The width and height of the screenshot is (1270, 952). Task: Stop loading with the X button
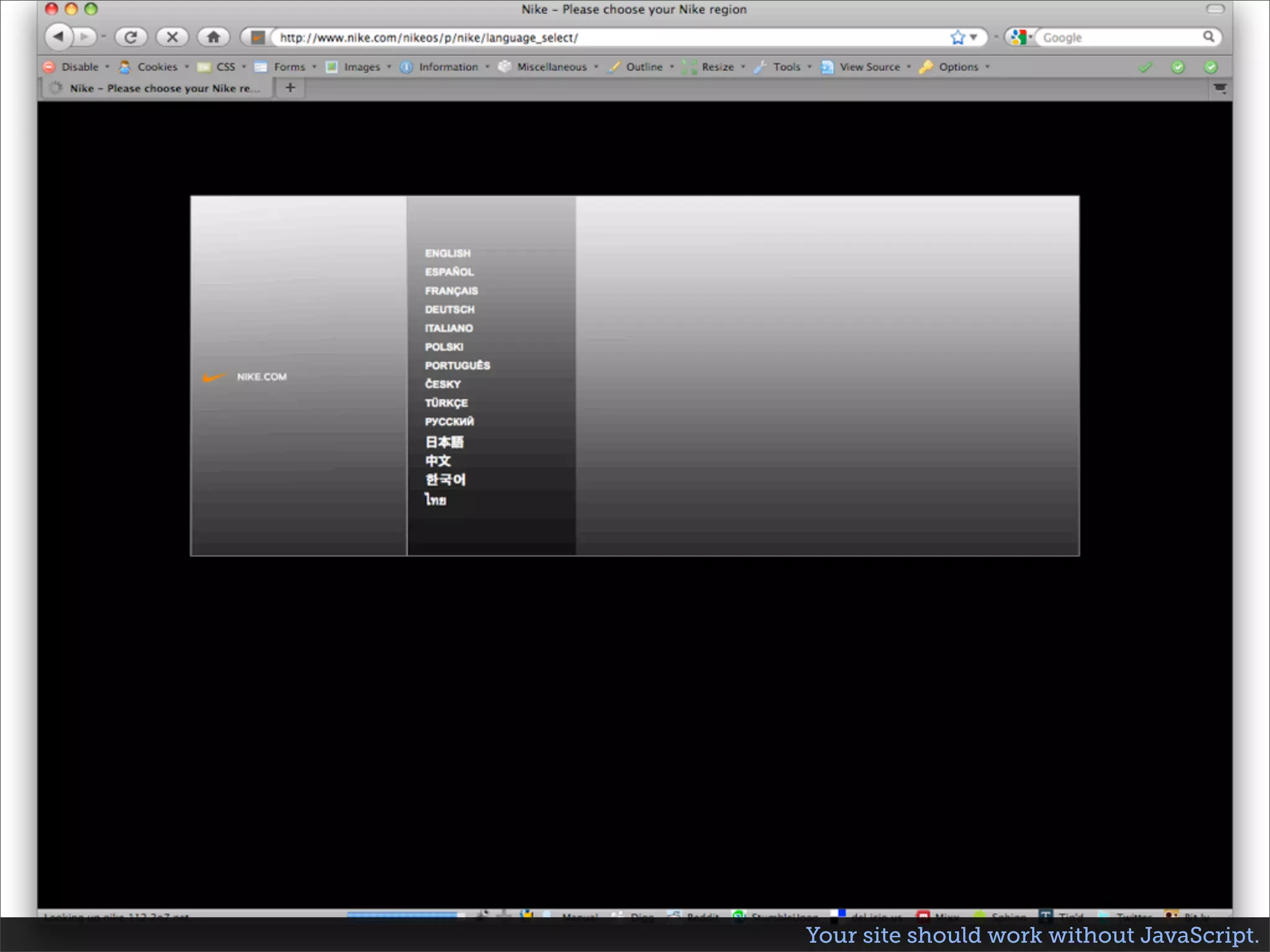[x=172, y=37]
